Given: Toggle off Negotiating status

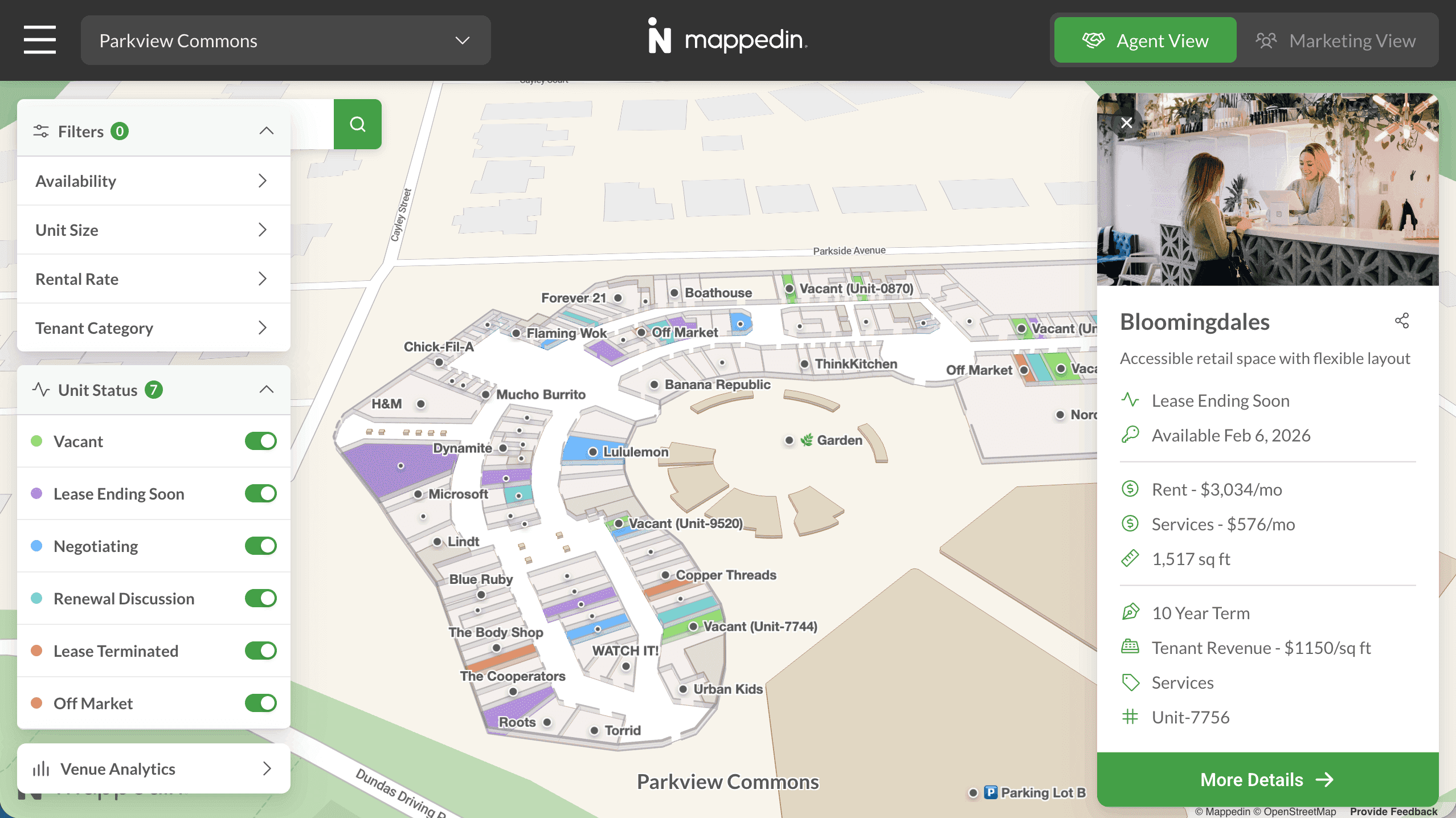Looking at the screenshot, I should (x=261, y=546).
